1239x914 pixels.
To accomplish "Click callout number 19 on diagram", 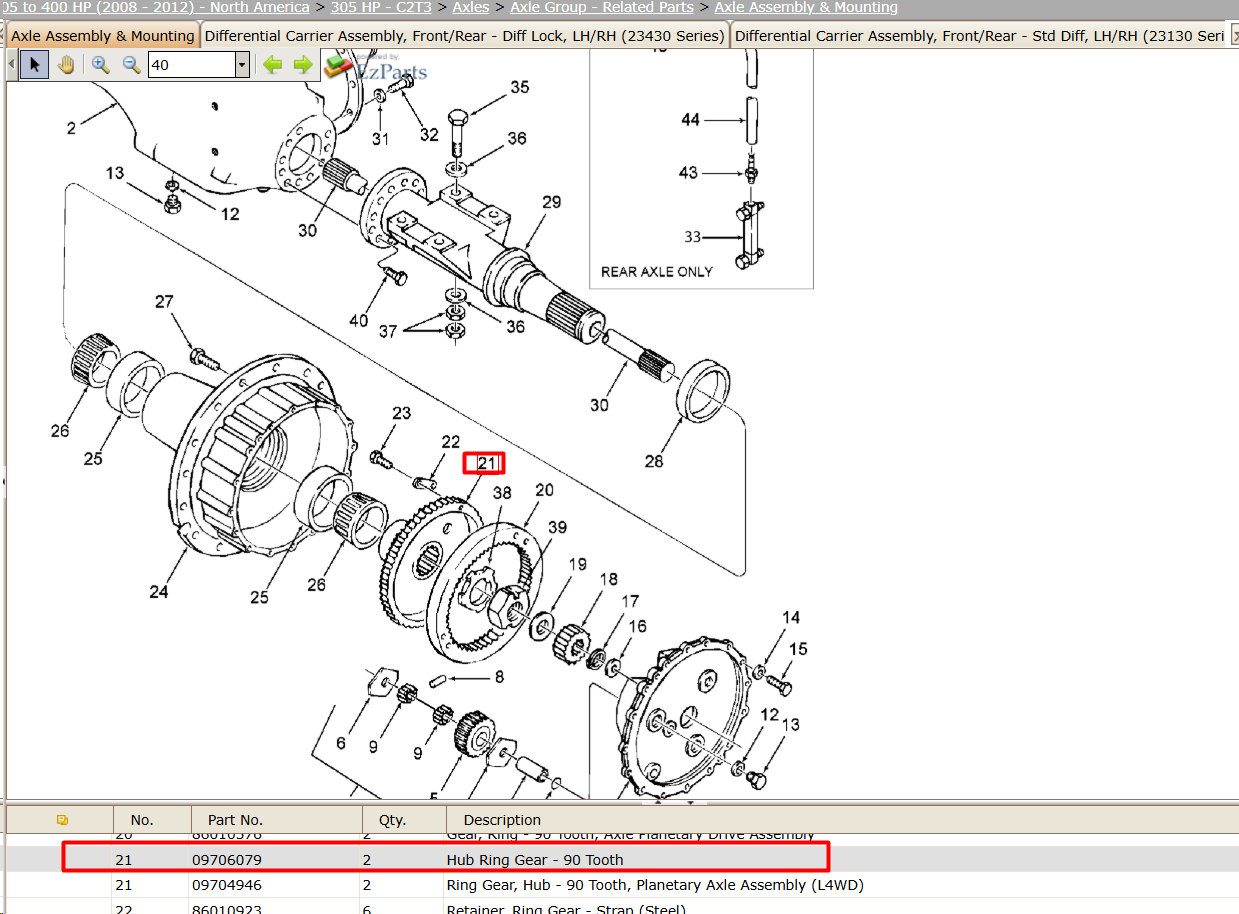I will 578,565.
